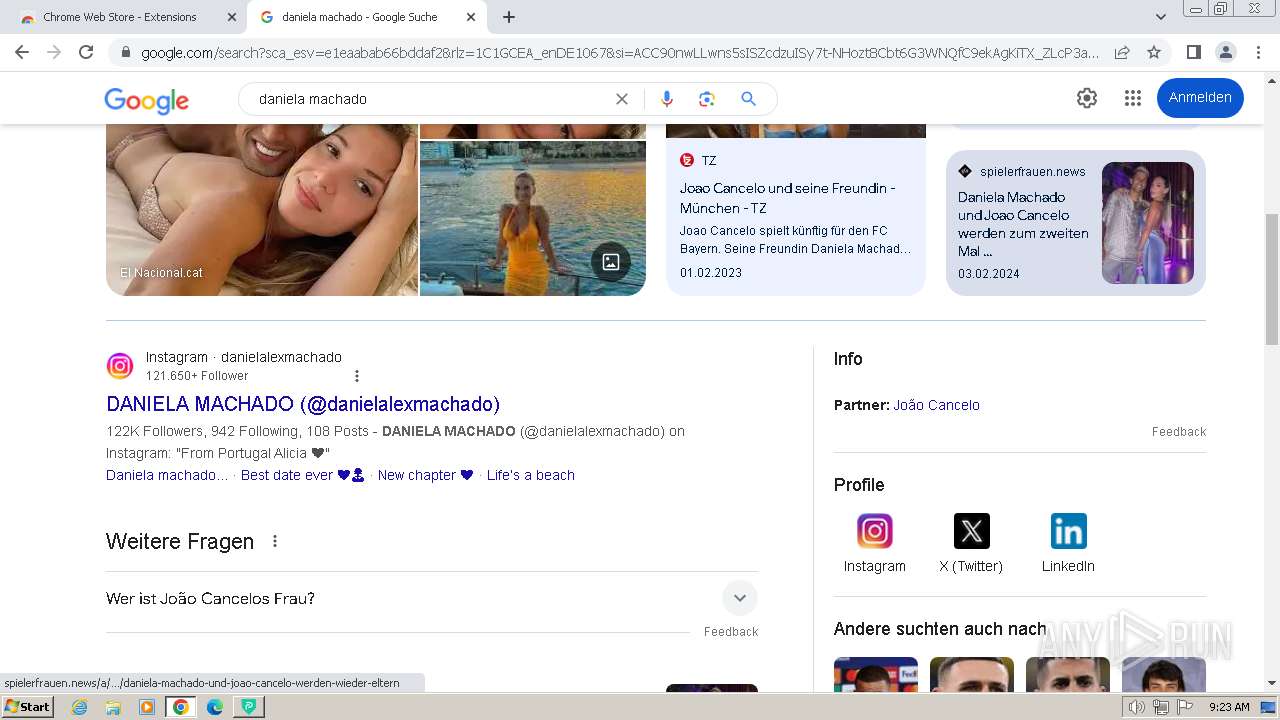Open TZ article about Joao Cancelo
Screen dimensions: 1280x720
pyautogui.click(x=796, y=210)
